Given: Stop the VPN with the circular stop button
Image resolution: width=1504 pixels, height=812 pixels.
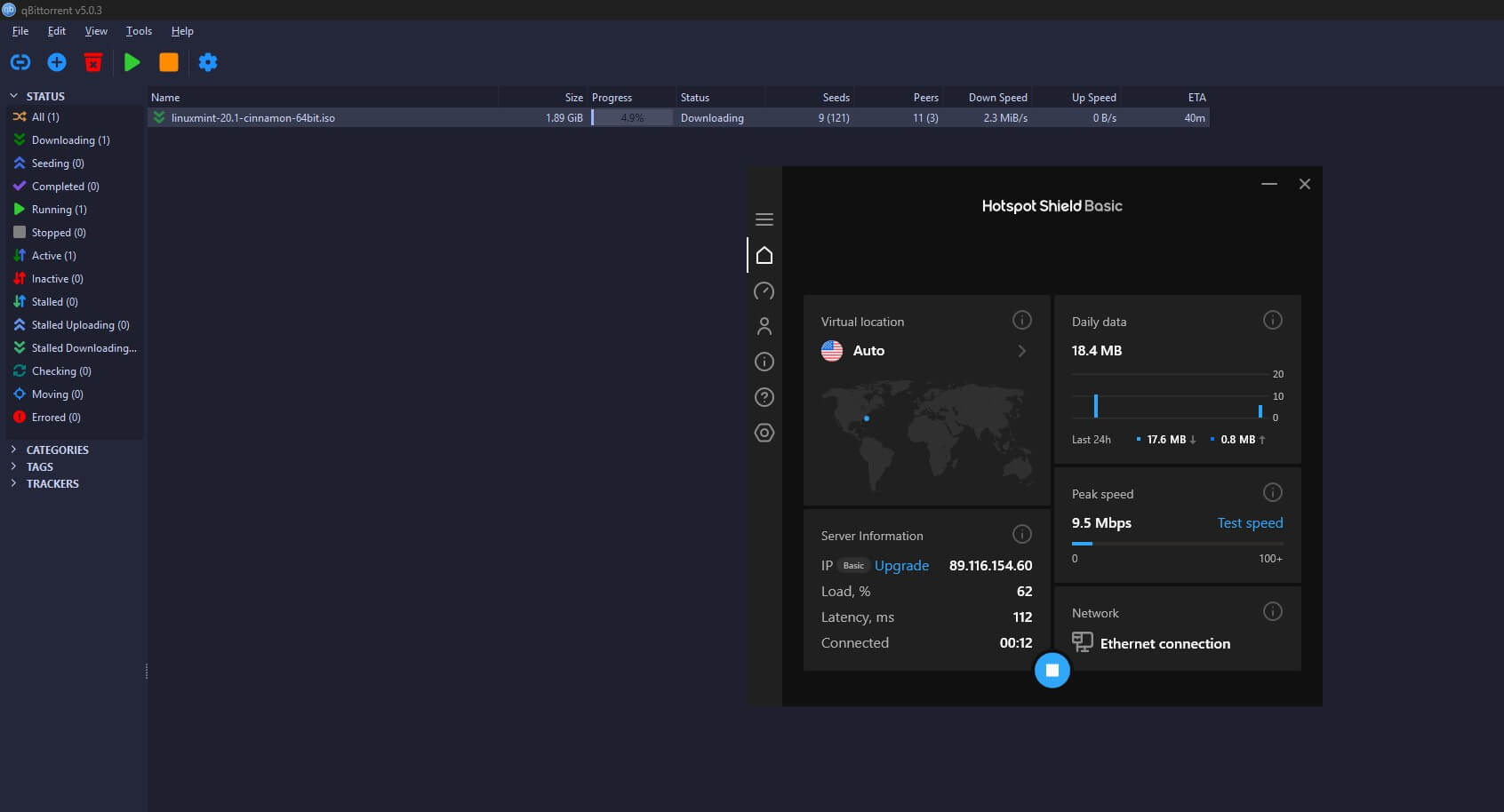Looking at the screenshot, I should 1052,670.
